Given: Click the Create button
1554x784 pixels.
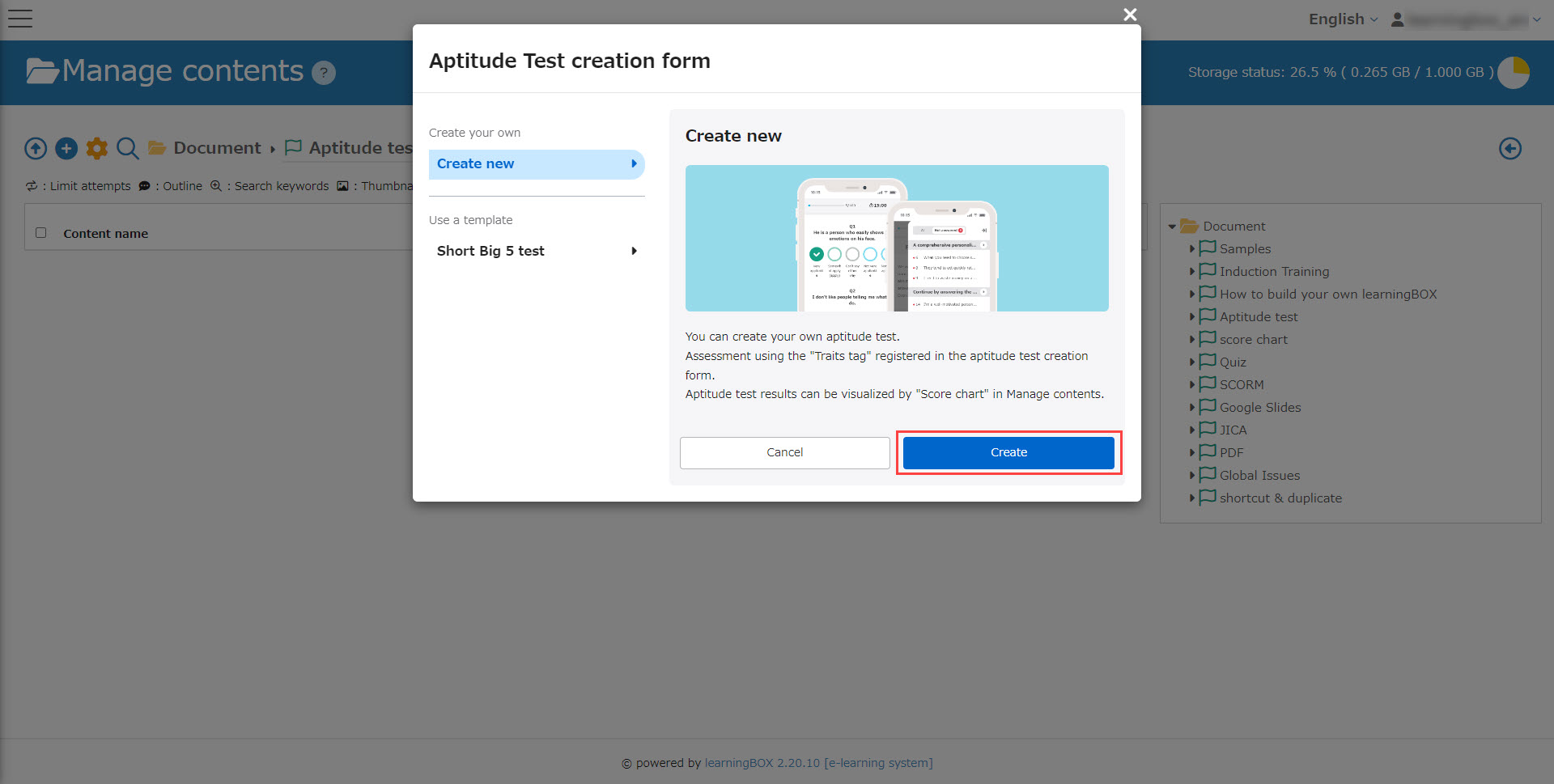Looking at the screenshot, I should [x=1008, y=452].
